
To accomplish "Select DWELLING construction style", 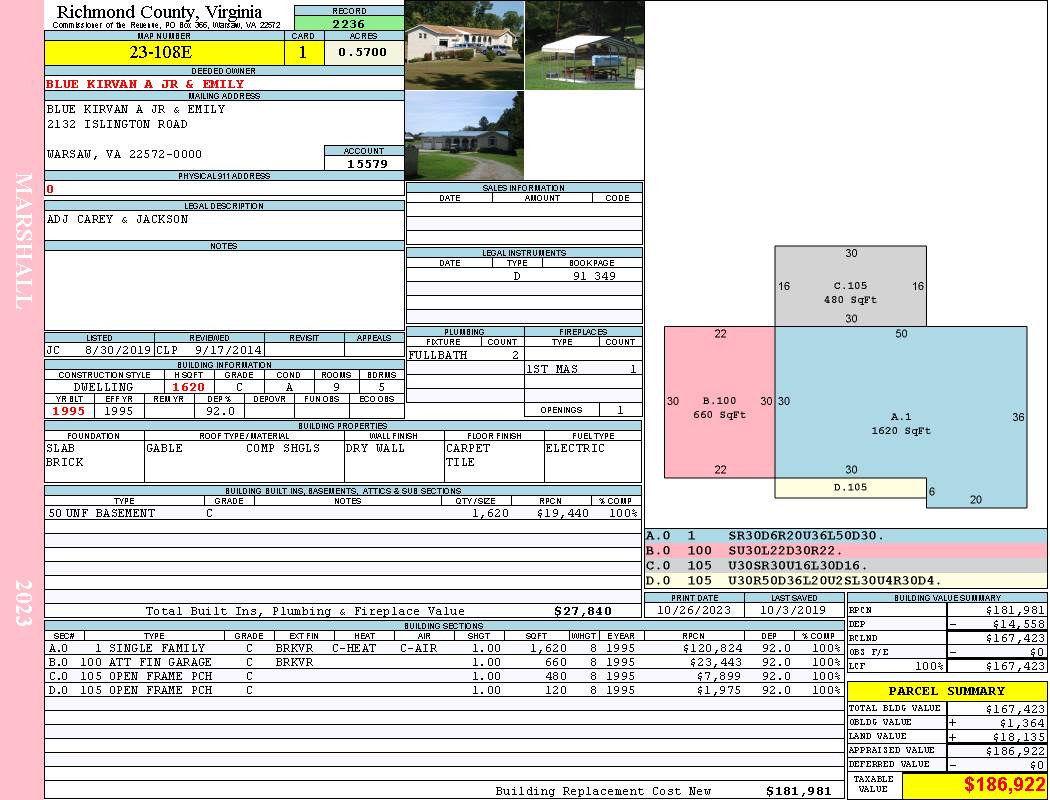I will [103, 388].
